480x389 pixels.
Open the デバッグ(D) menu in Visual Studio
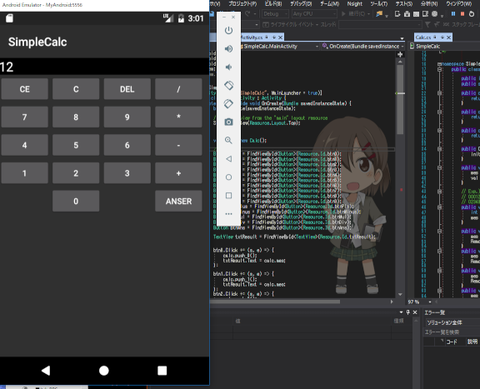301,4
